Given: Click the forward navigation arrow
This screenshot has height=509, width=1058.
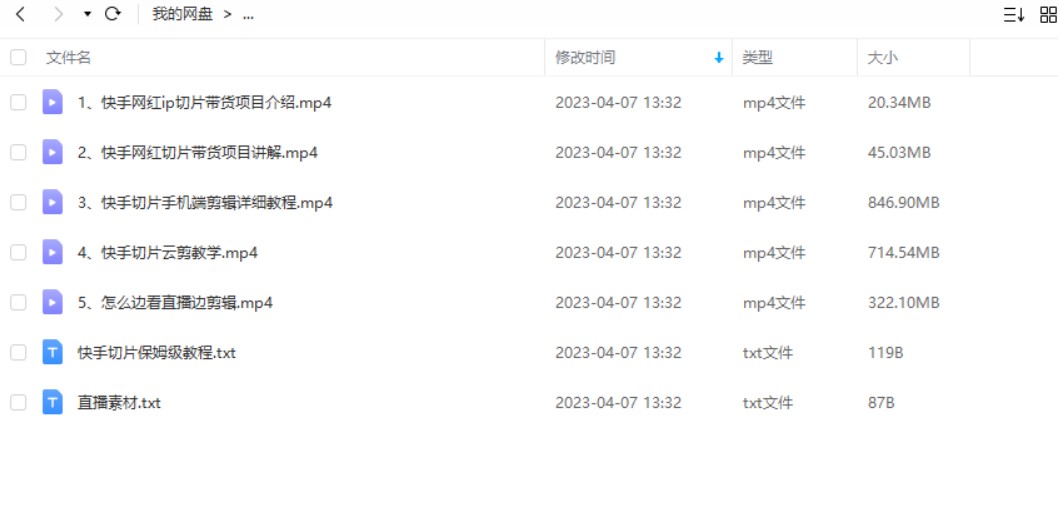Looking at the screenshot, I should coord(59,14).
